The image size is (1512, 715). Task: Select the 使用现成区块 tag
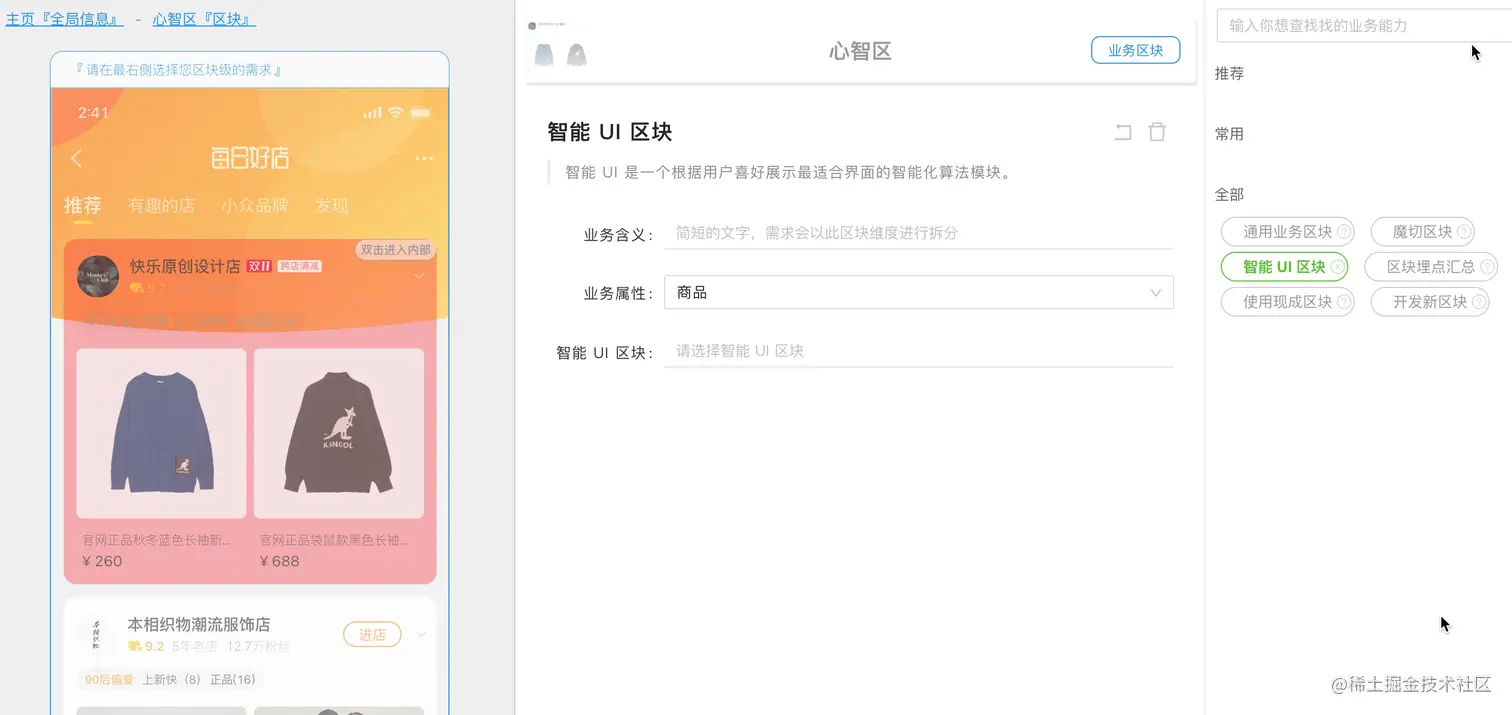[x=1288, y=302]
